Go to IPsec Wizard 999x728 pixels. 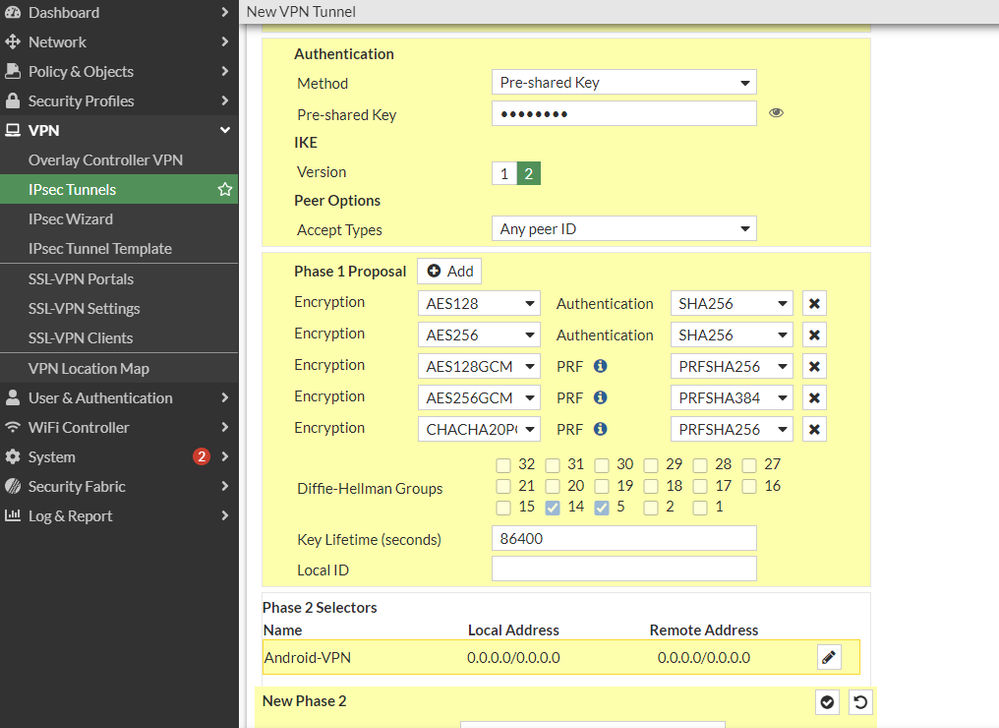[x=70, y=219]
